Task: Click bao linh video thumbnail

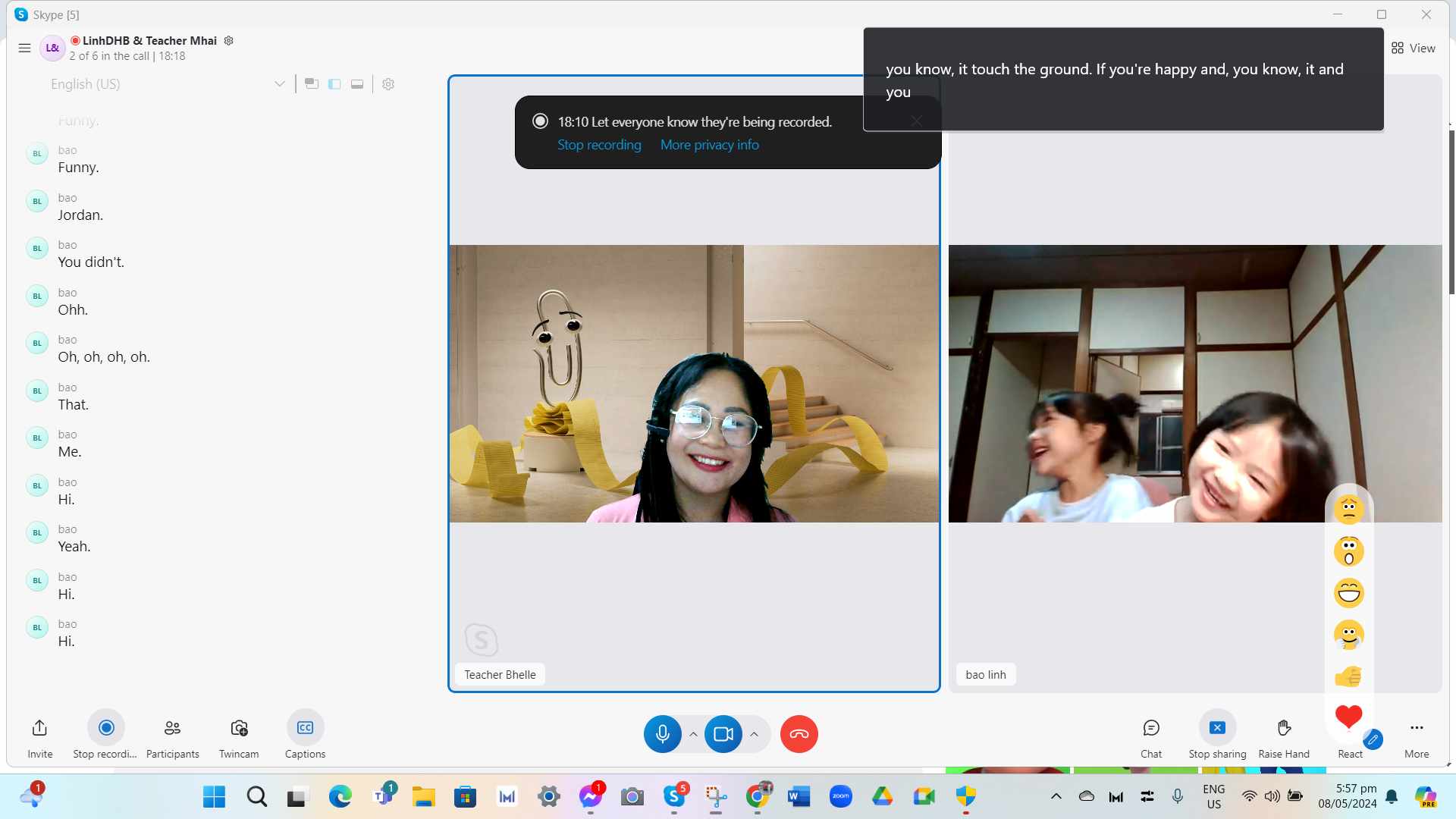Action: (x=1137, y=384)
